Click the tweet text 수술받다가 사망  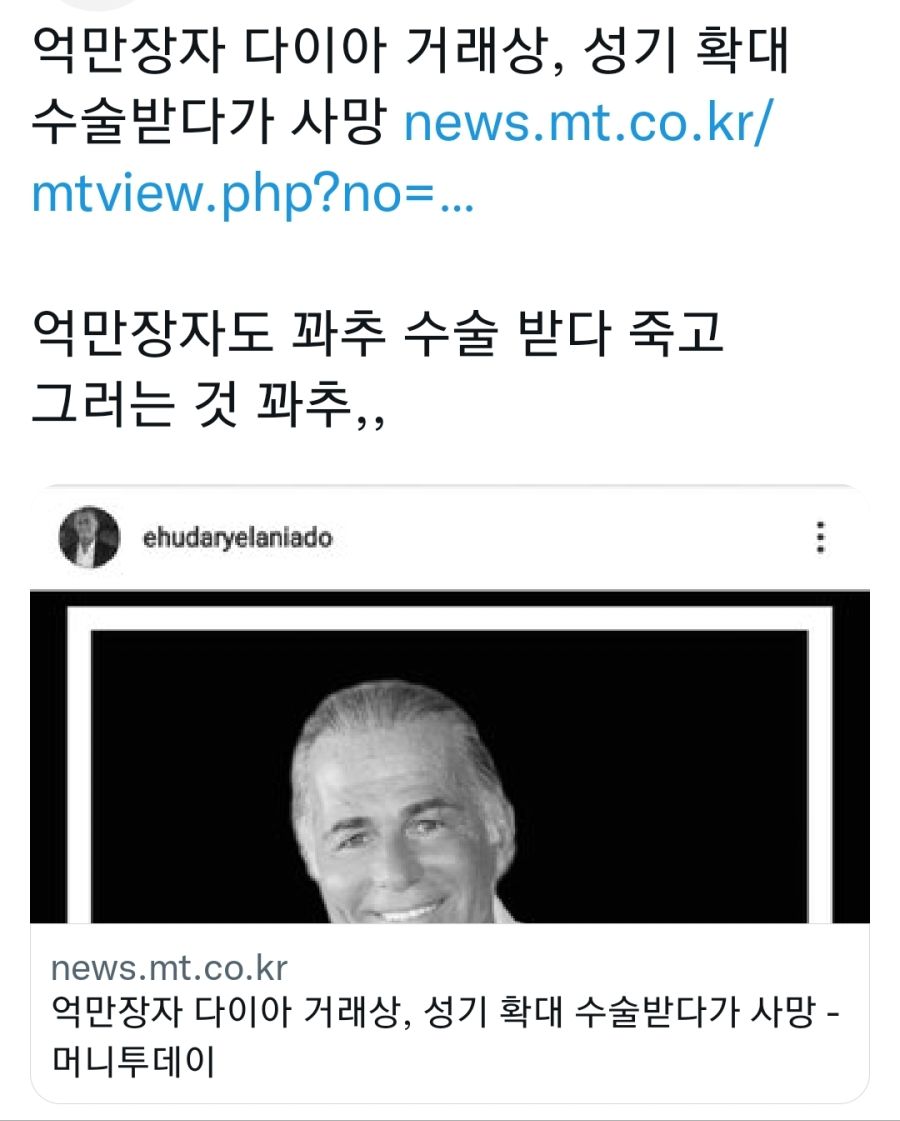[209, 122]
